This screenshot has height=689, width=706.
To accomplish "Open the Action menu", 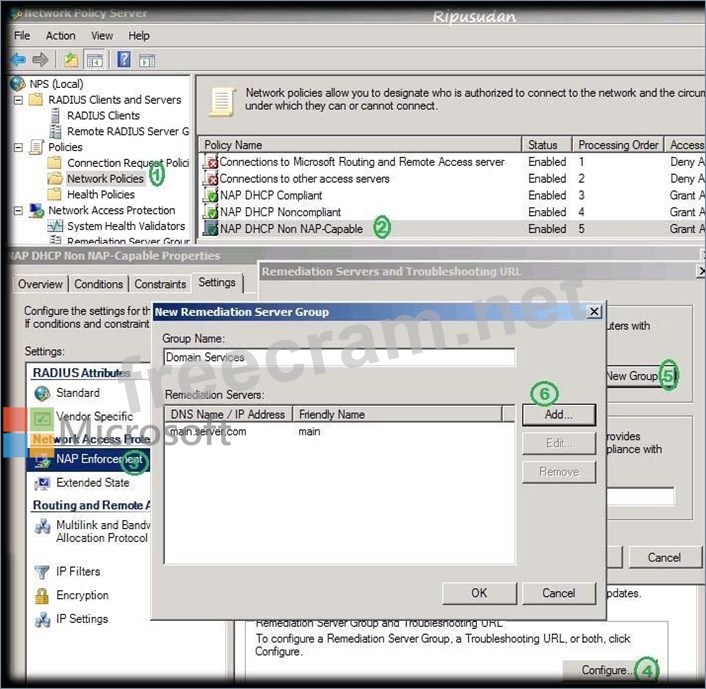I will pos(60,36).
